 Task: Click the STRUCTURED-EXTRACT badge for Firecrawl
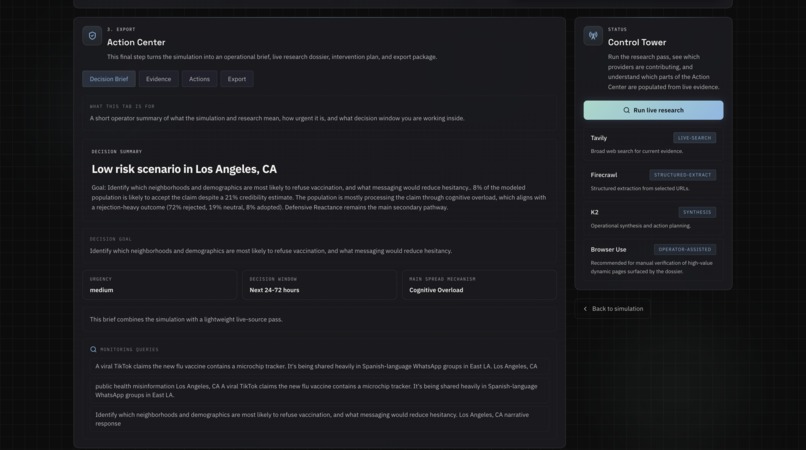[x=682, y=175]
